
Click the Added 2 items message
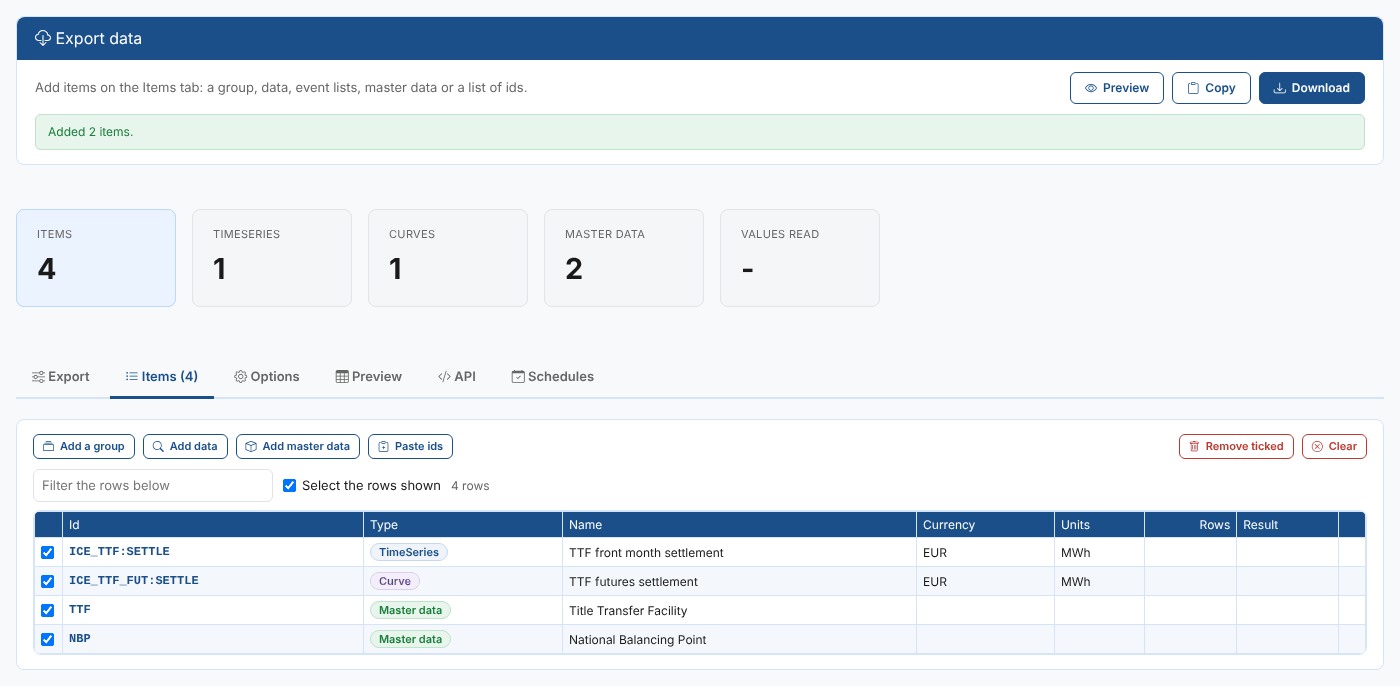[700, 132]
